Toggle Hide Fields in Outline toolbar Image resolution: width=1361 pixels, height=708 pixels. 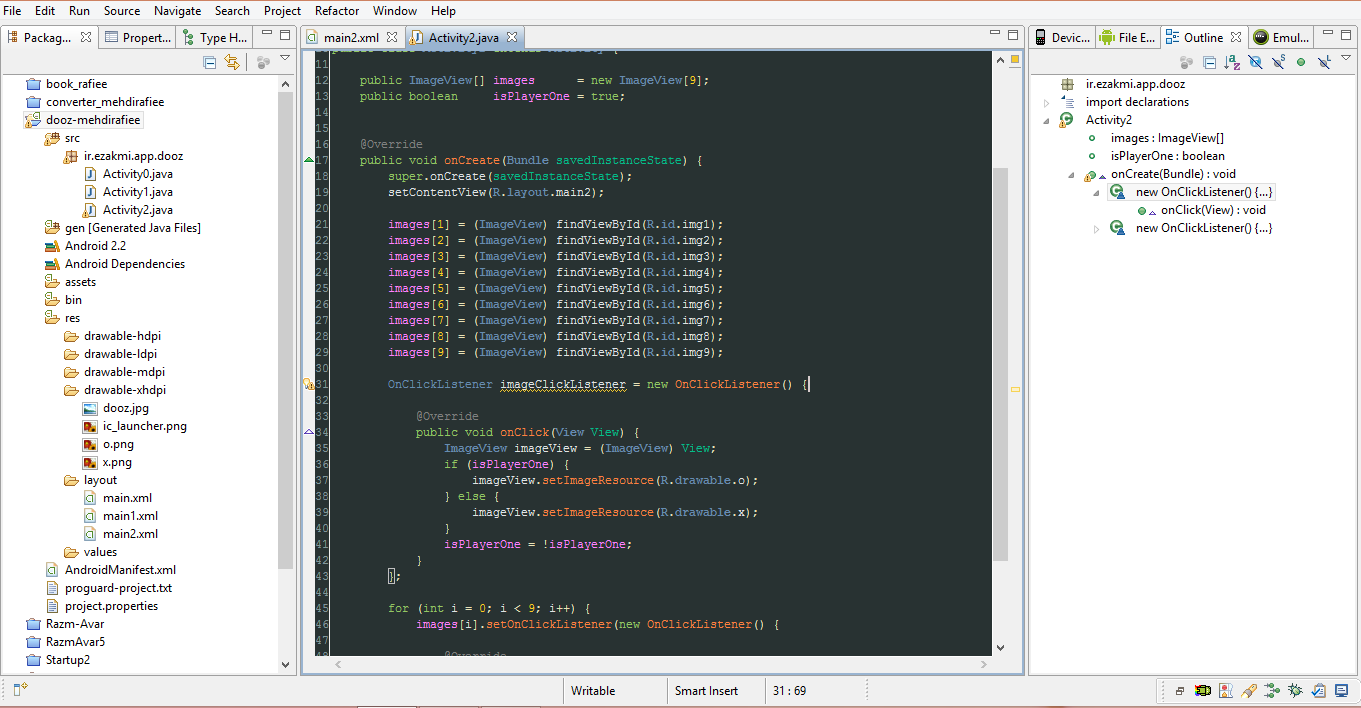pyautogui.click(x=1255, y=62)
